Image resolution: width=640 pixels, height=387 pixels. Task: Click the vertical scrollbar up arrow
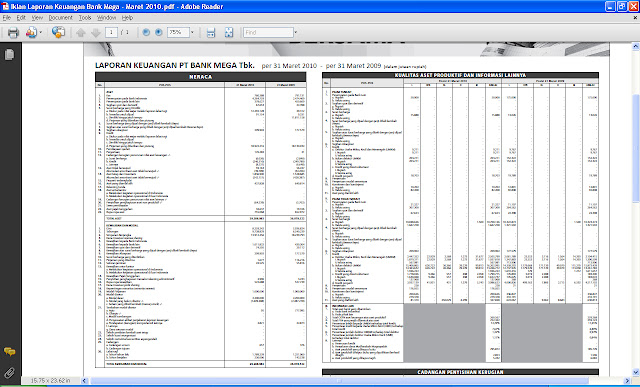636,46
